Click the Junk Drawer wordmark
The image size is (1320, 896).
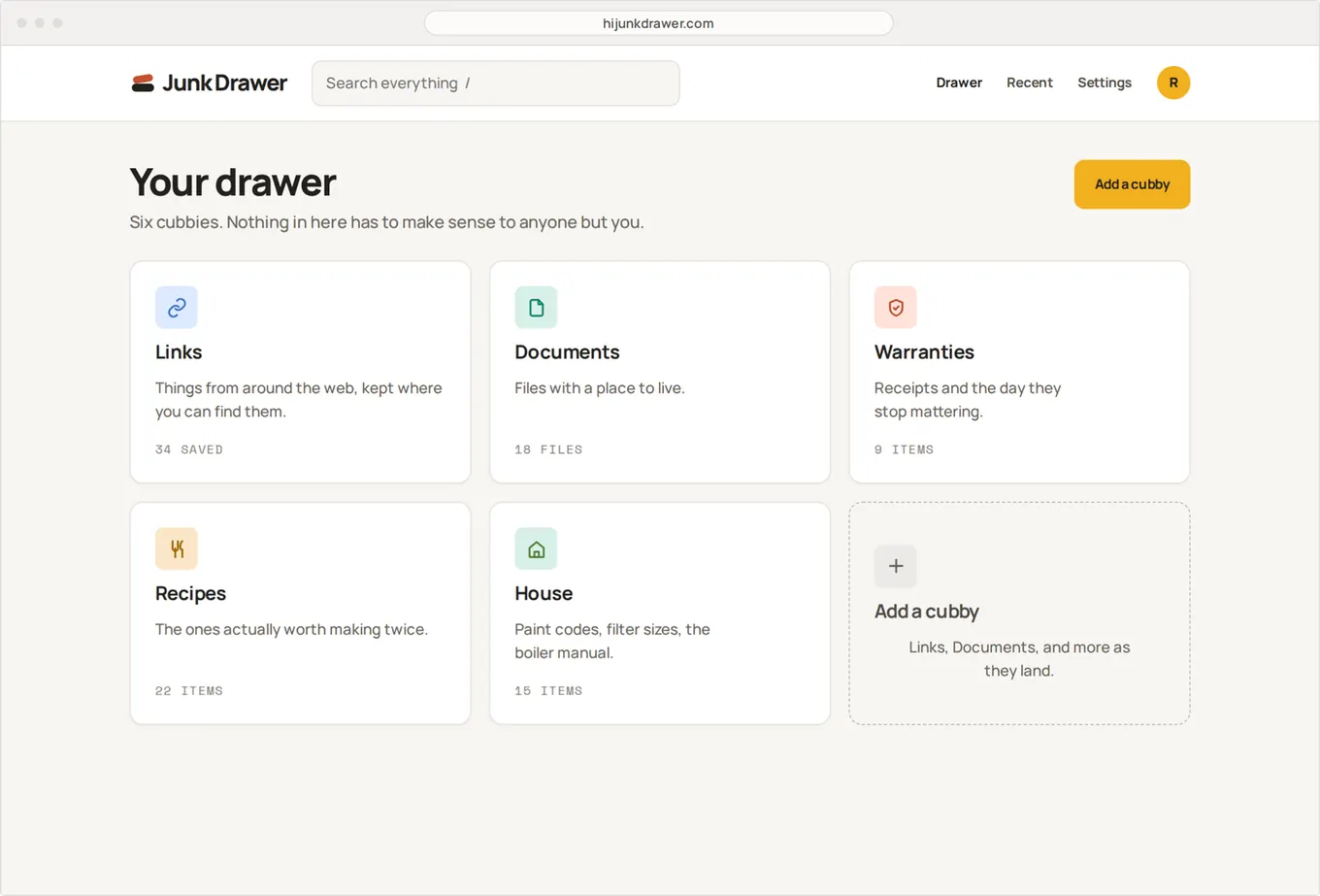pos(224,83)
